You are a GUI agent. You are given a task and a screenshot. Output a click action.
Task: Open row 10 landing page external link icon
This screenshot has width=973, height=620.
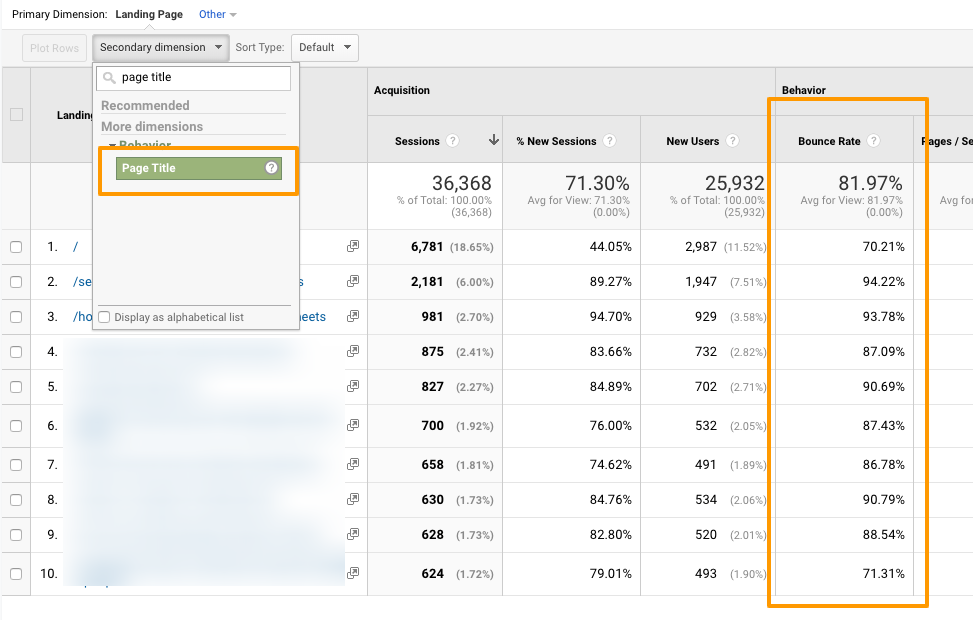(352, 573)
